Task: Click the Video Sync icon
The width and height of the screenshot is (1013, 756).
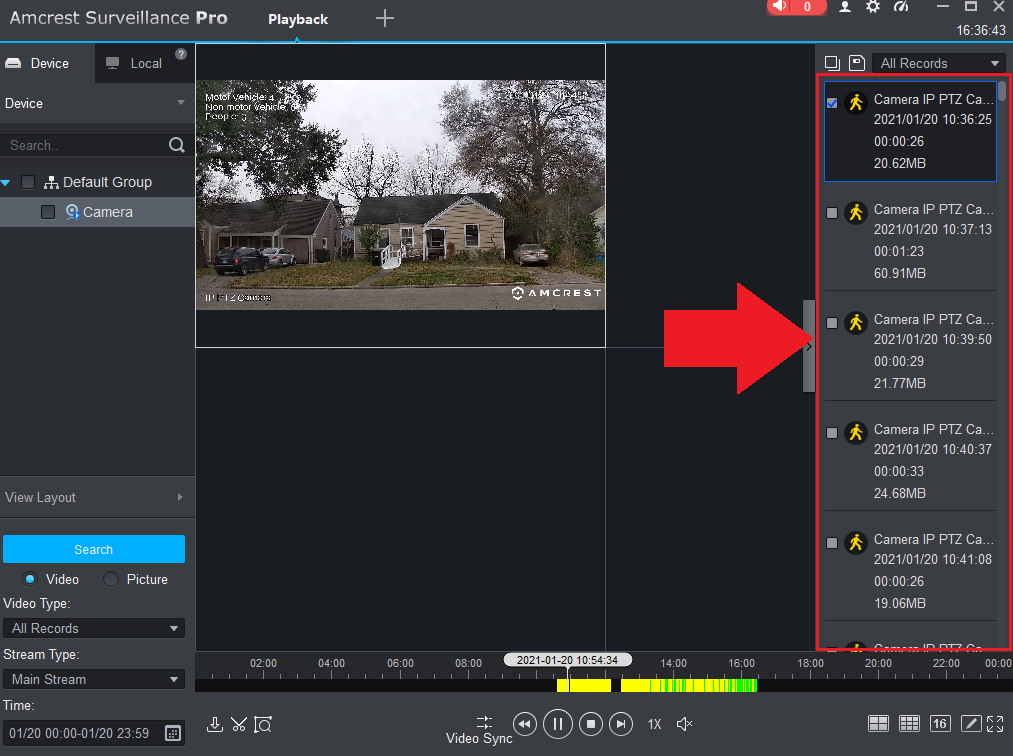Action: click(483, 722)
